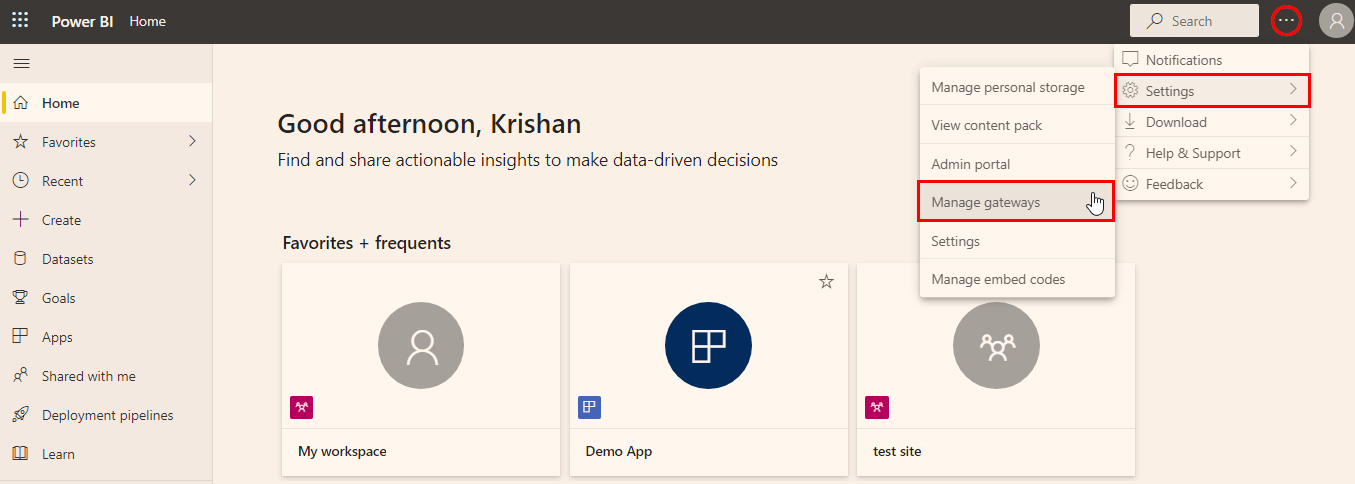This screenshot has height=484, width=1355.
Task: Click the Datasets icon in sidebar
Action: (20, 259)
